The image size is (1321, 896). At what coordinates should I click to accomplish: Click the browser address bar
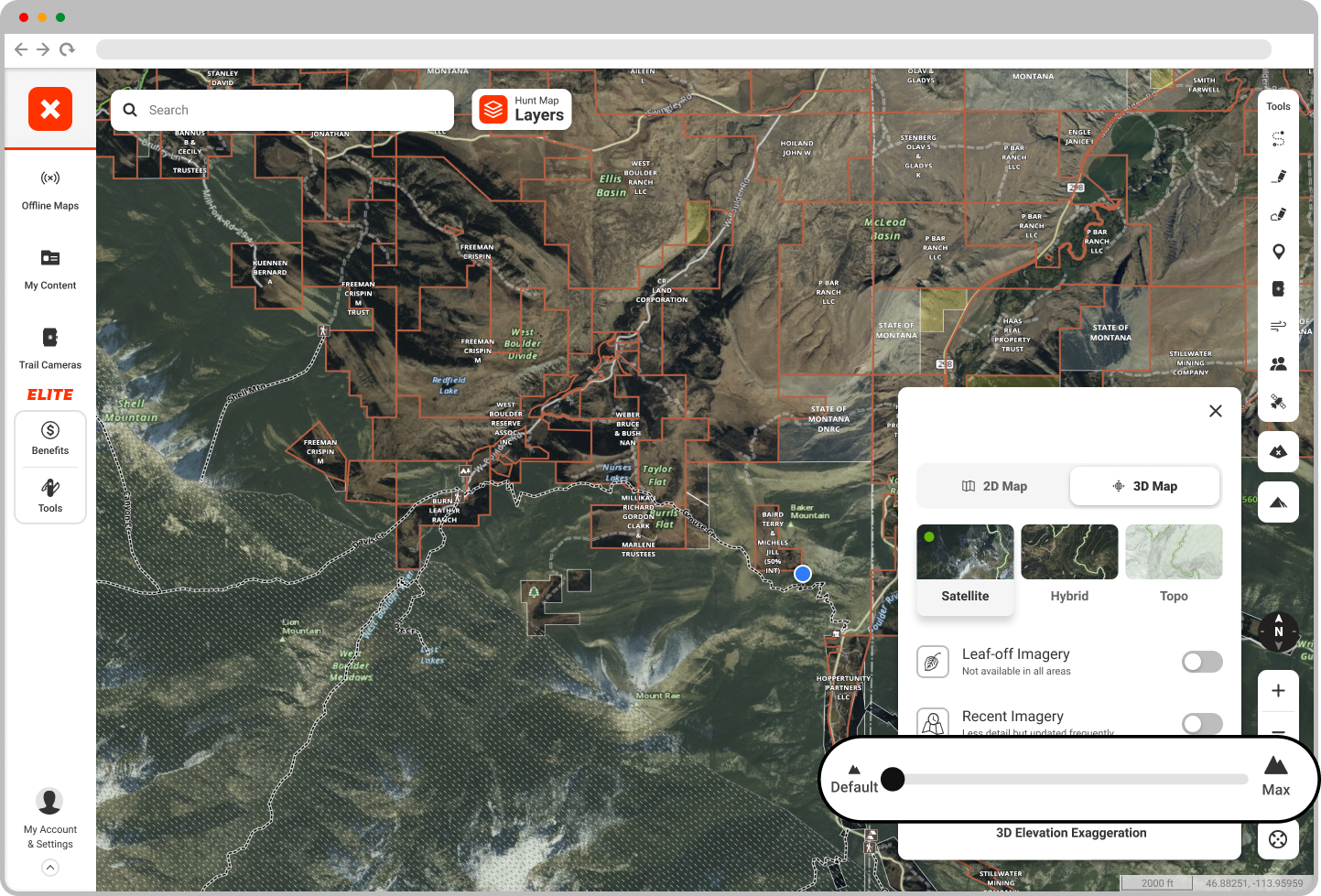(x=683, y=49)
